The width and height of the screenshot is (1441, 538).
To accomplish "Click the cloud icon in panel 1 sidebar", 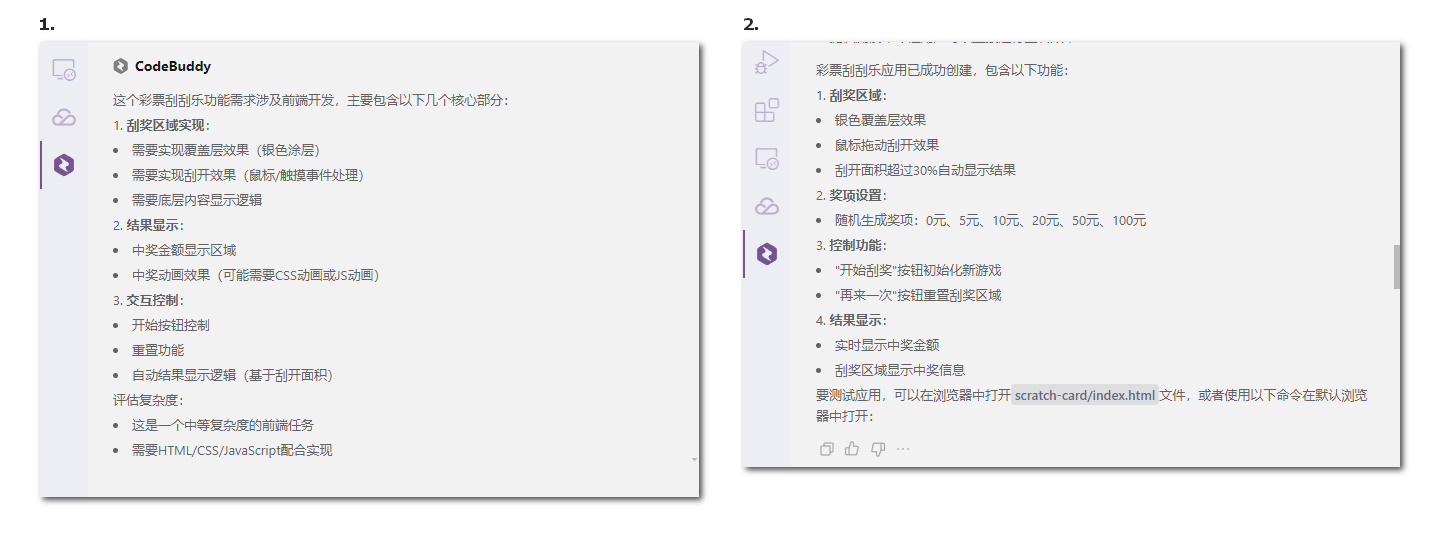I will coord(64,117).
